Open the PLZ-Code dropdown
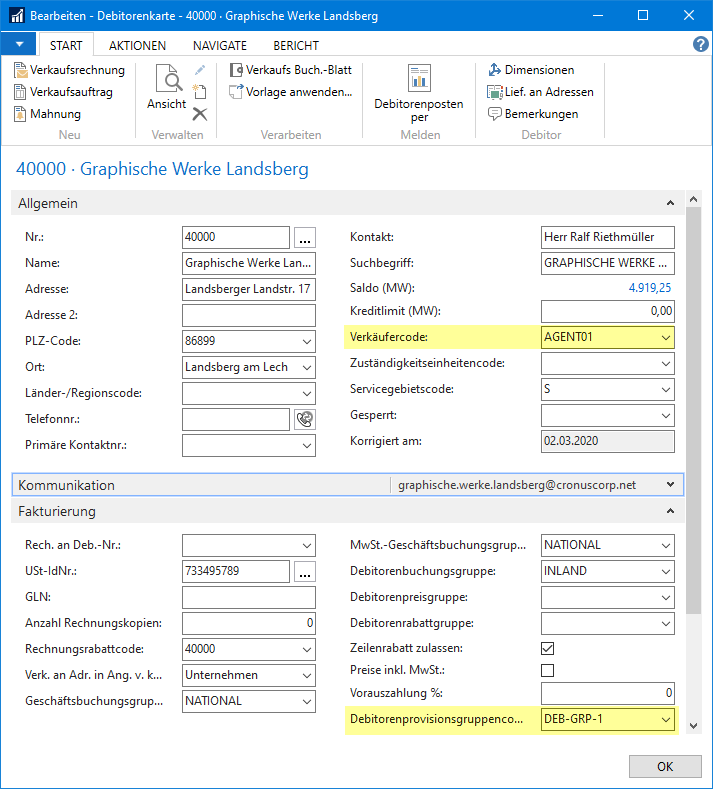 point(305,341)
